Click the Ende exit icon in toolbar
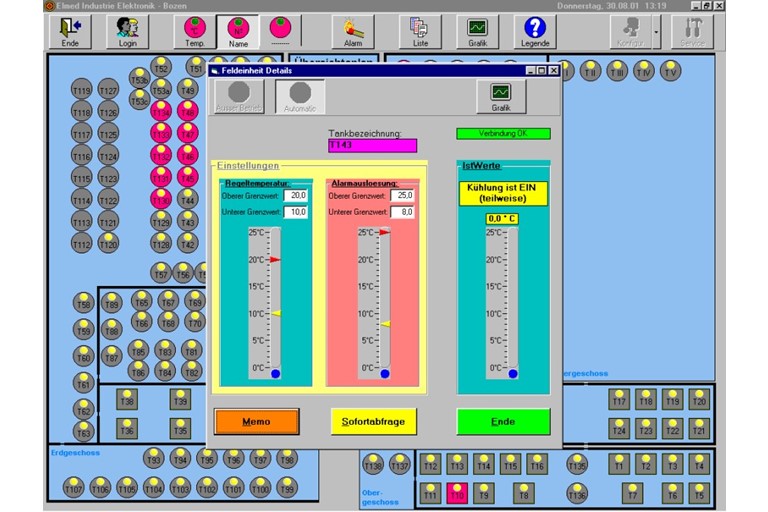Image resolution: width=768 pixels, height=512 pixels. [69, 31]
